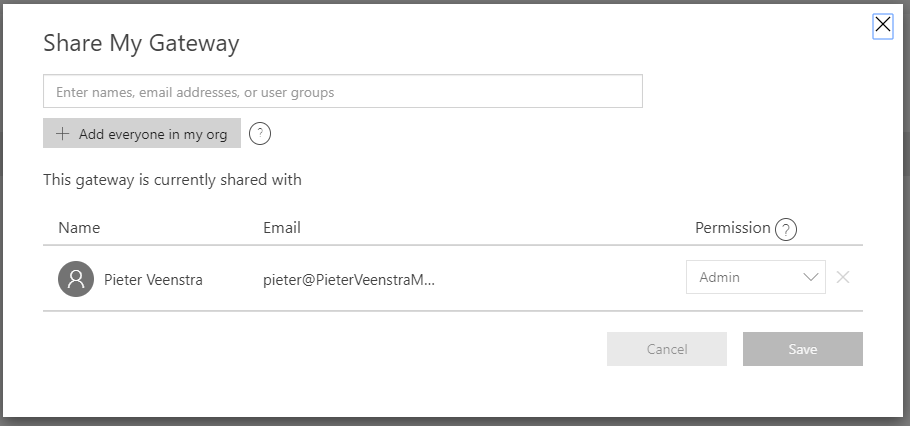Open the Admin permission dropdown
This screenshot has width=910, height=426.
756,277
